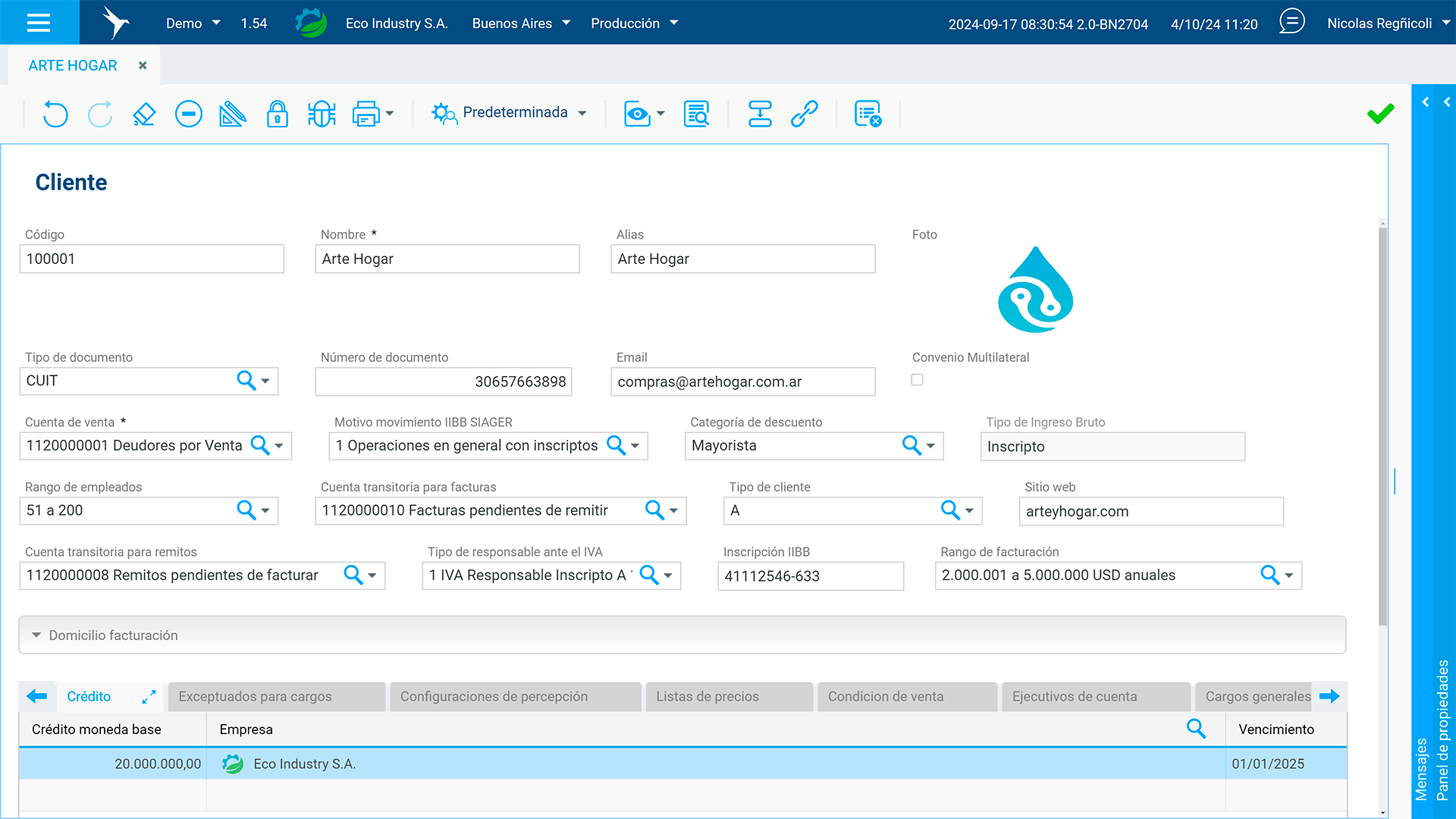Expand the Tipo de documento dropdown arrow

(265, 381)
